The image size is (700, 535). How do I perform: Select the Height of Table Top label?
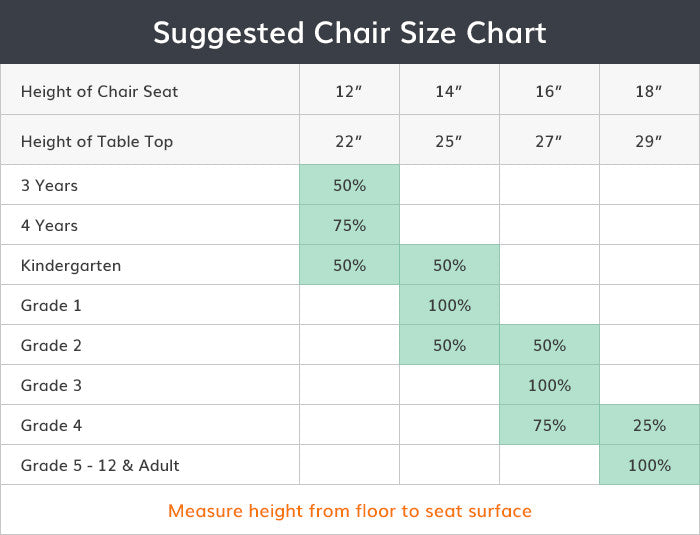97,141
